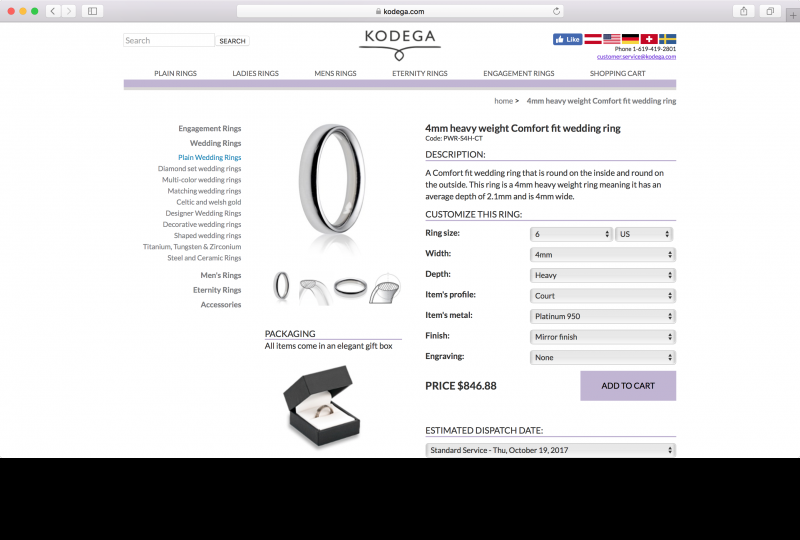Toggle Safari sidebar icon

(92, 11)
